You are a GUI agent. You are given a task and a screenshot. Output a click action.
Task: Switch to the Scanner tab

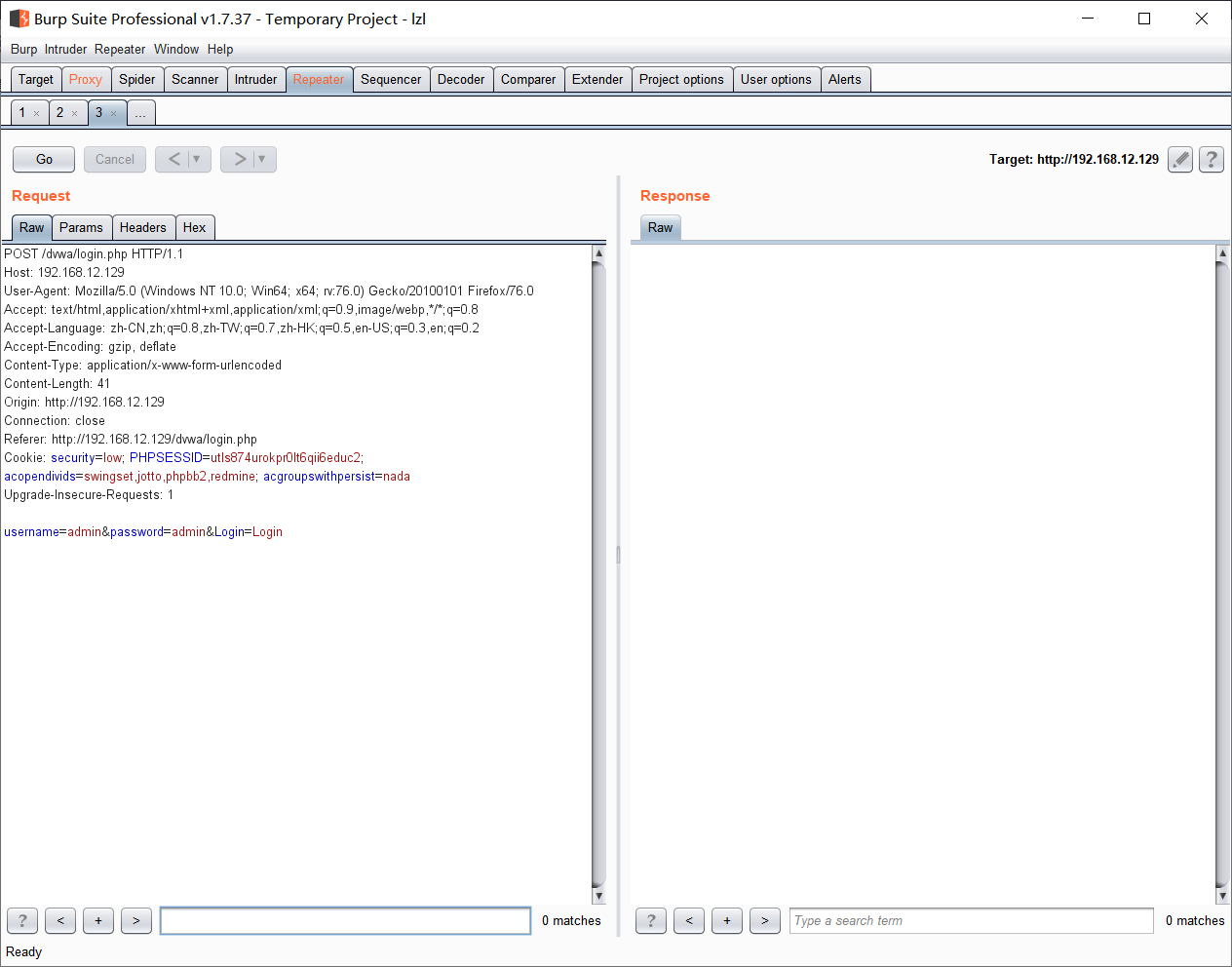pyautogui.click(x=195, y=80)
